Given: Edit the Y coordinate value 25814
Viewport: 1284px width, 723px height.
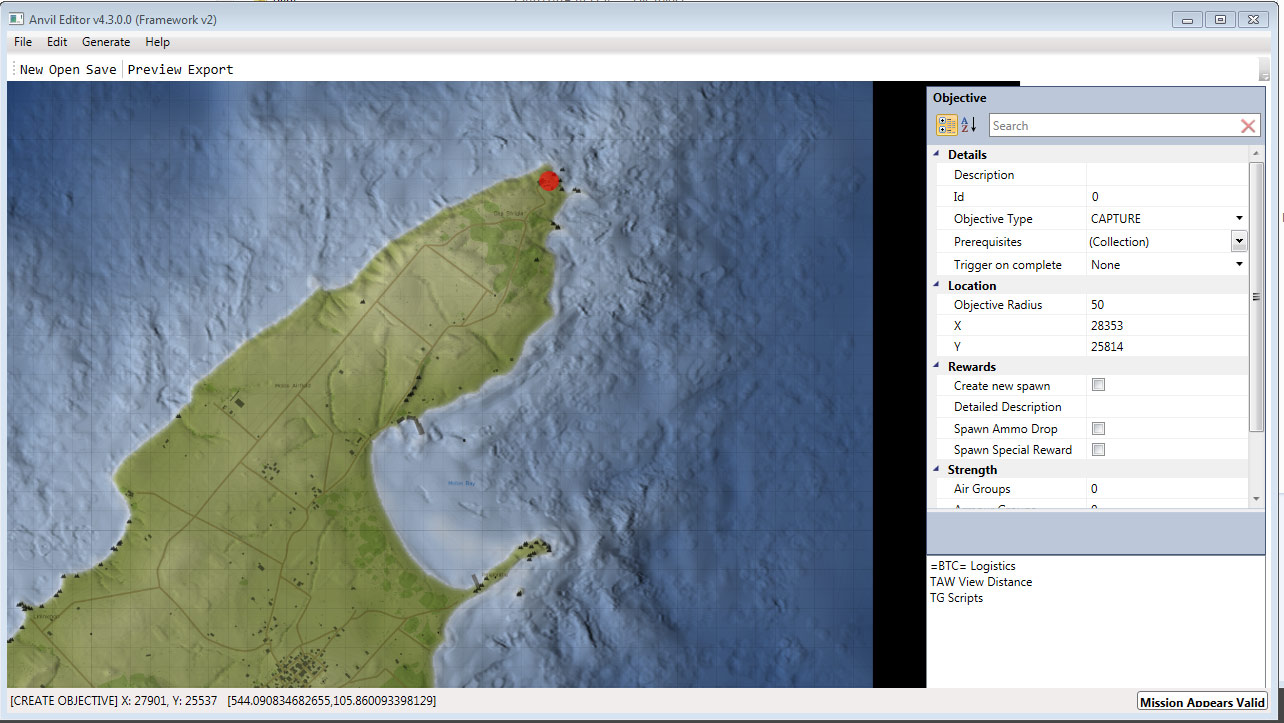Looking at the screenshot, I should click(1167, 346).
